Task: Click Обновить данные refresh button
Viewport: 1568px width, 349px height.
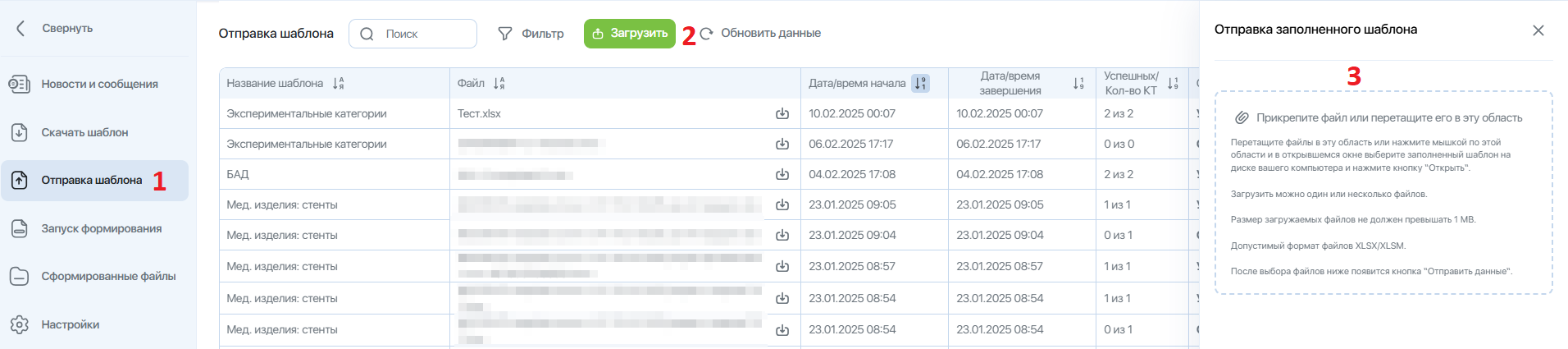Action: (760, 34)
